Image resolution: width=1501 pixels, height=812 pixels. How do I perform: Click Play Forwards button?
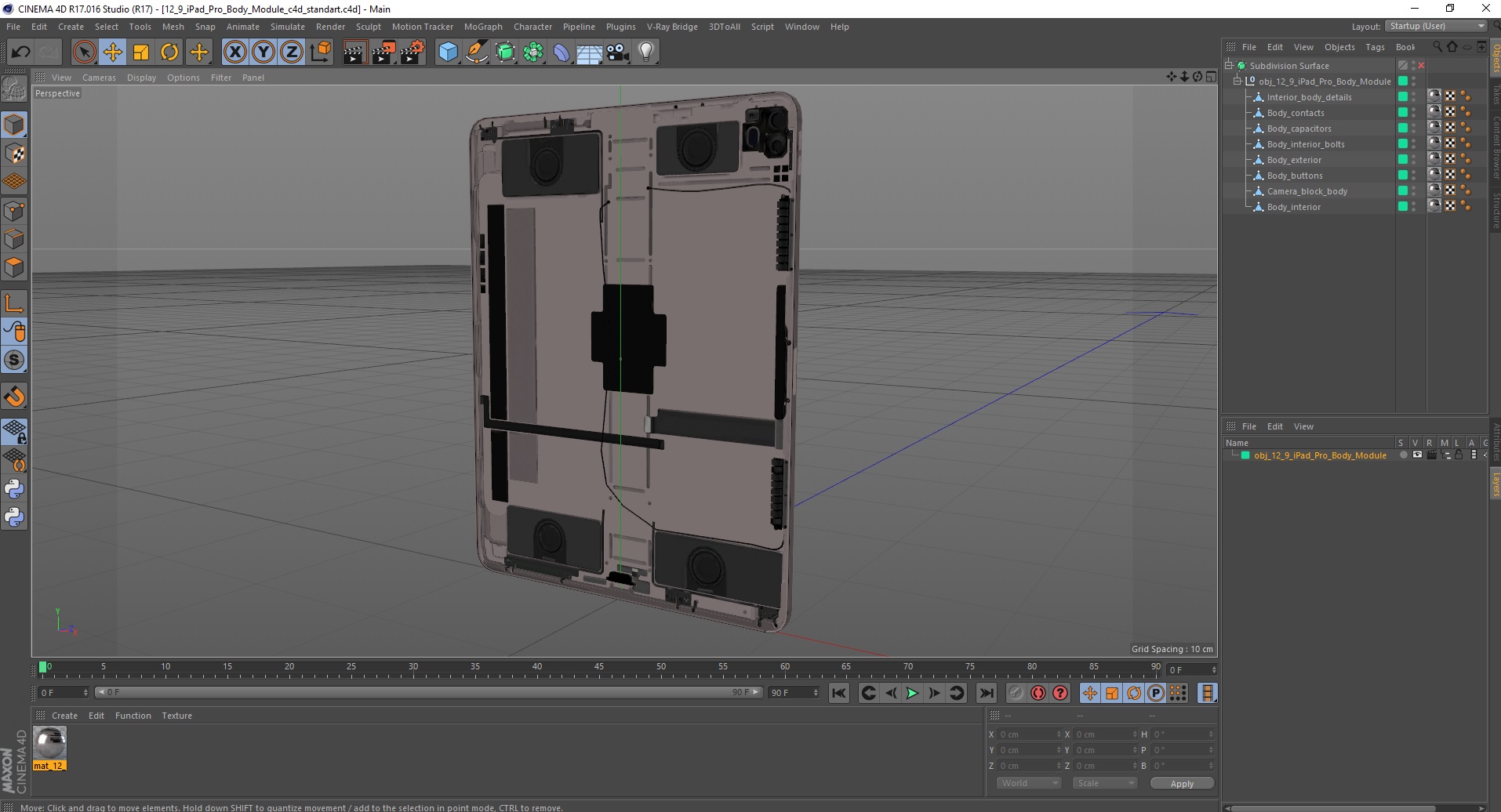(x=912, y=693)
